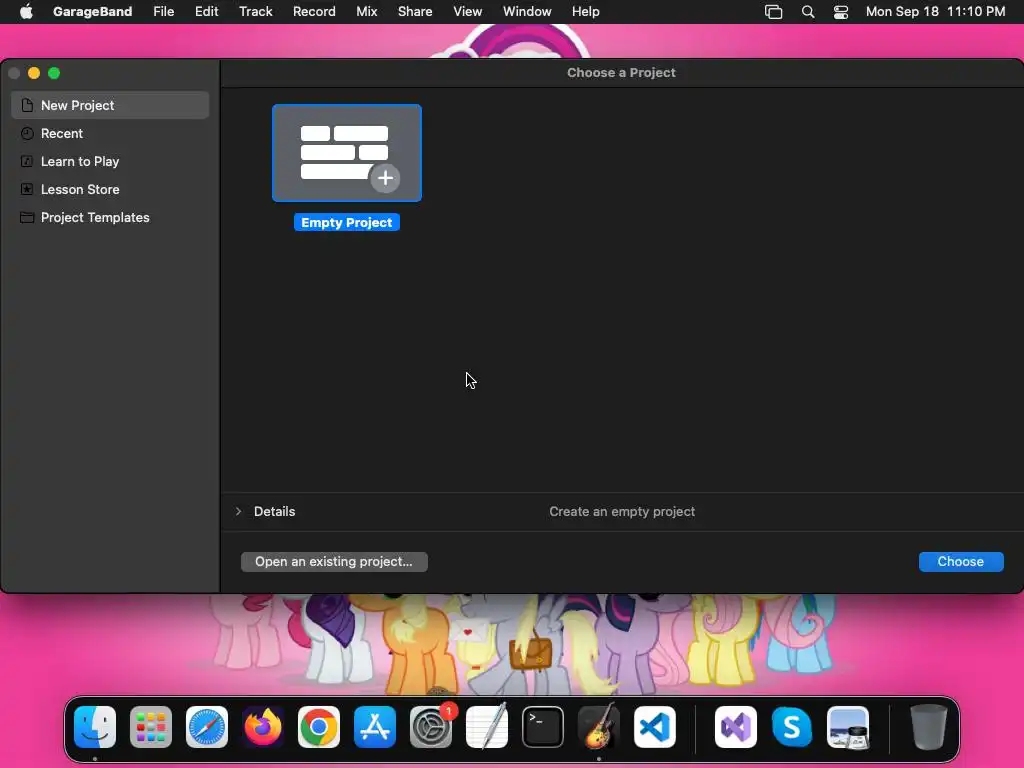Click the Lesson Store star icon

[27, 189]
